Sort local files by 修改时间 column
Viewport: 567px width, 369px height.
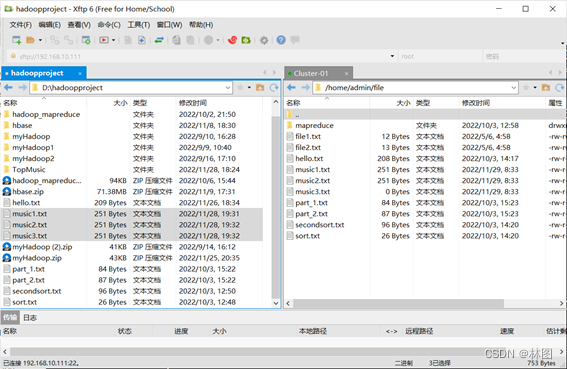[x=219, y=103]
